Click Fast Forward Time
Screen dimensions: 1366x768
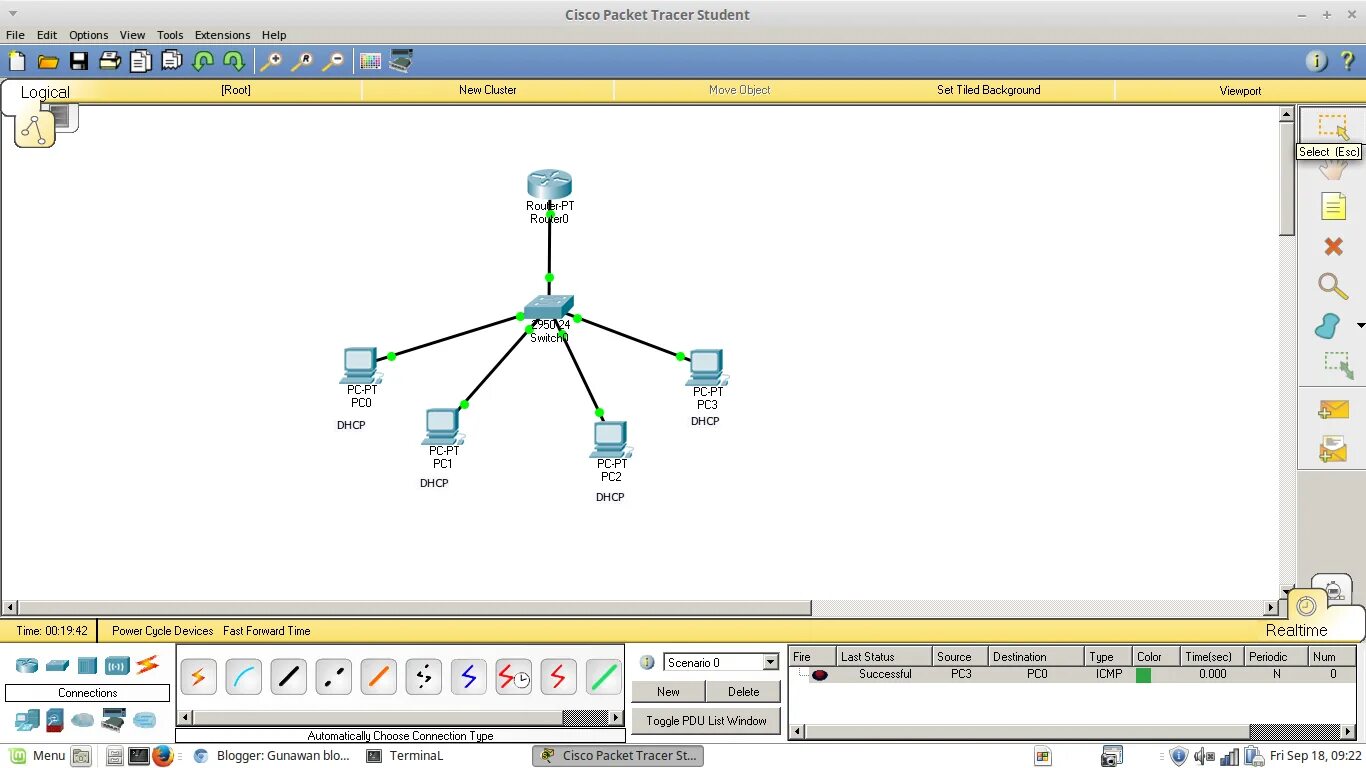(x=267, y=631)
